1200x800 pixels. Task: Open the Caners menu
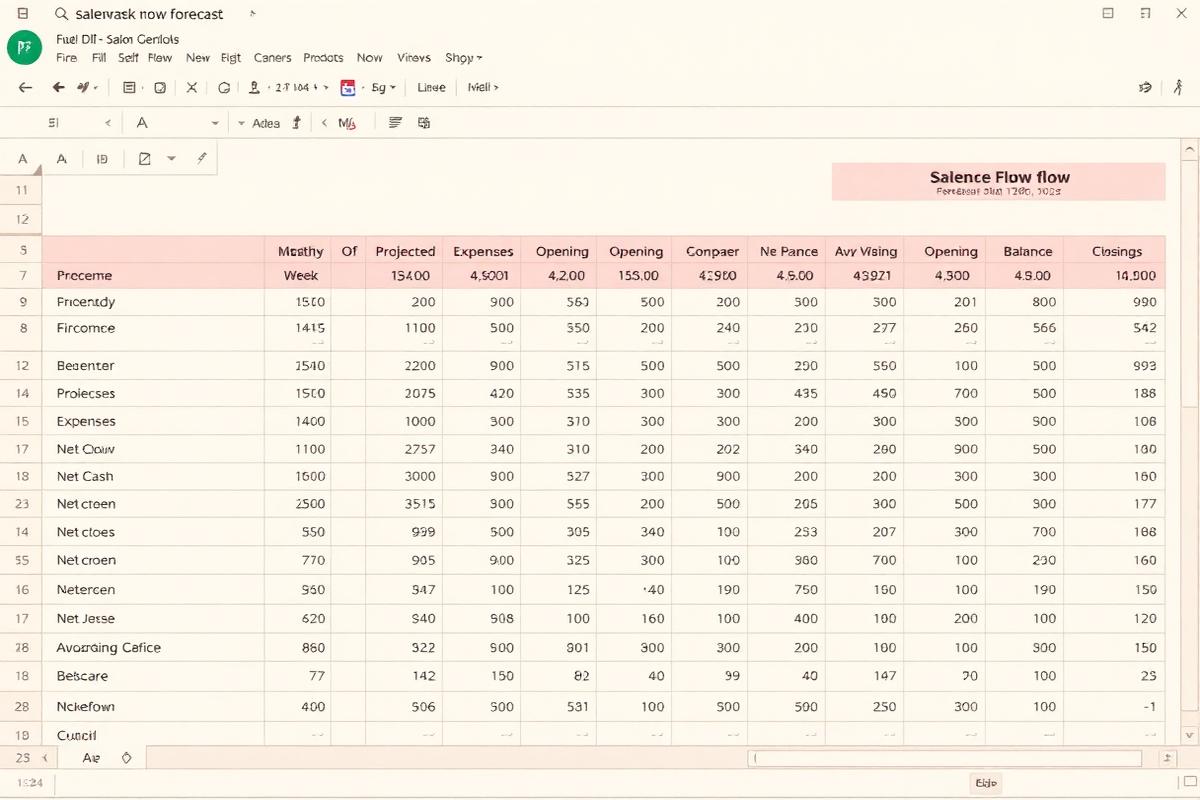273,58
